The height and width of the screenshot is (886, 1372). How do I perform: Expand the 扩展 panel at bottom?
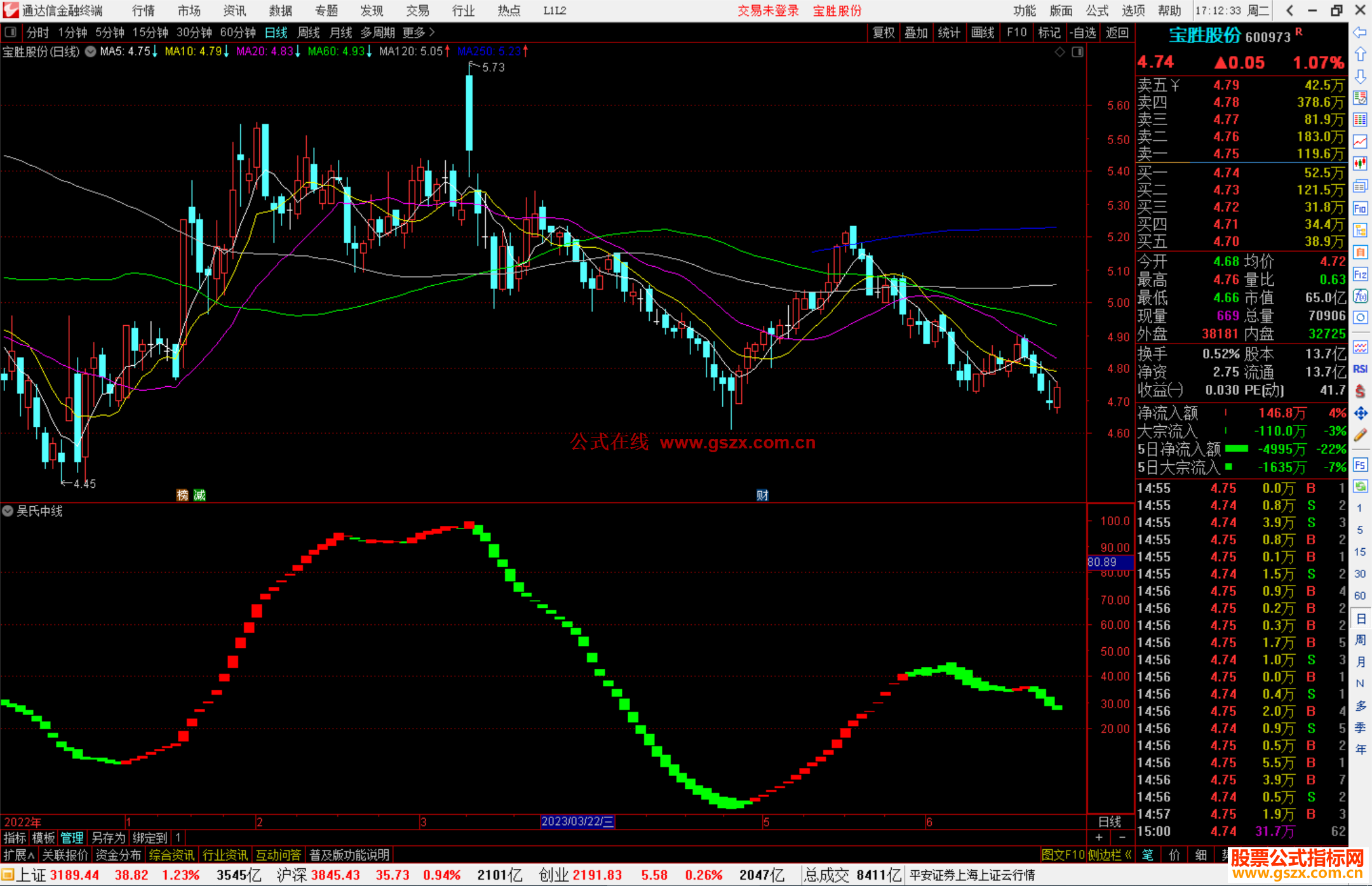(18, 855)
